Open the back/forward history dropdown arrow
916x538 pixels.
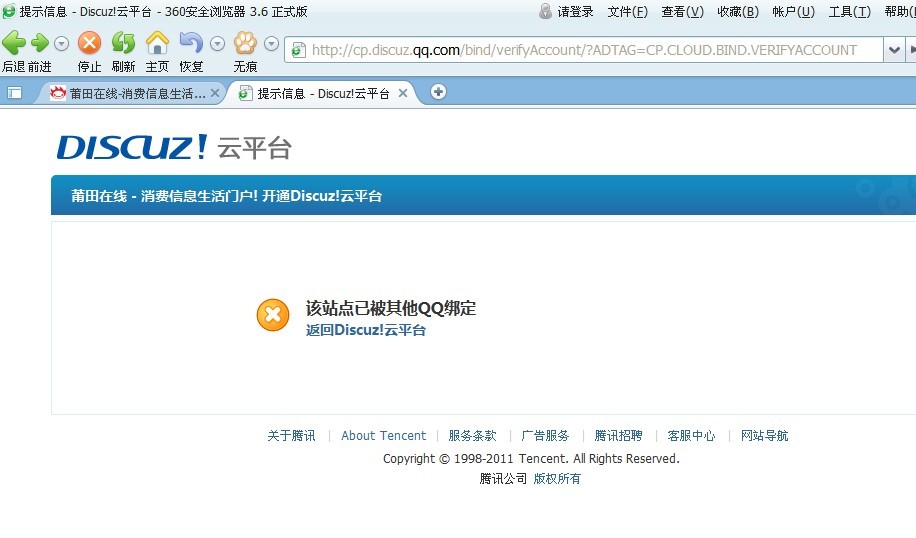click(61, 43)
